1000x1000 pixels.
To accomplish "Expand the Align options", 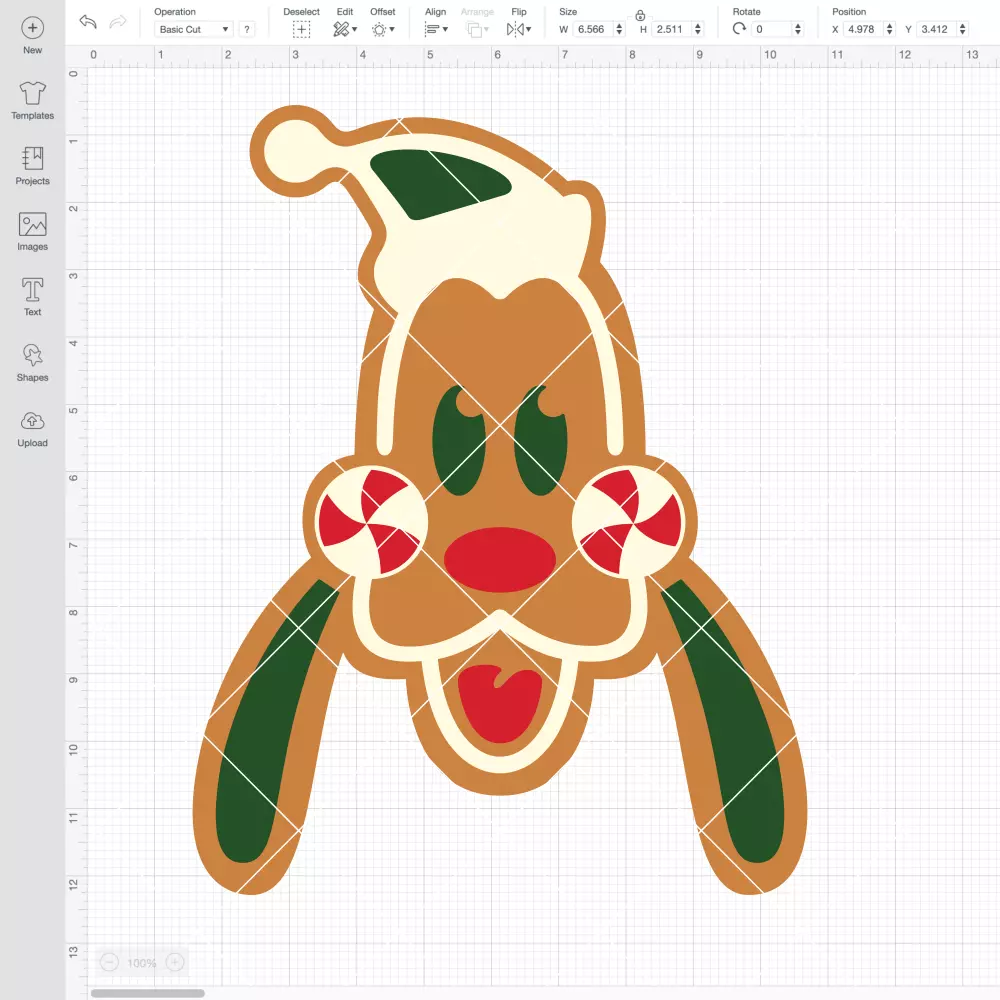I will click(x=436, y=29).
